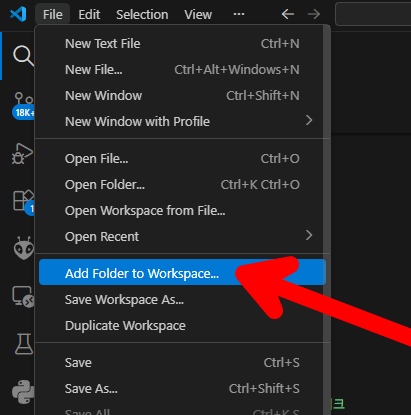This screenshot has width=411, height=415.
Task: Expand New Window with Profile submenu
Action: point(182,122)
